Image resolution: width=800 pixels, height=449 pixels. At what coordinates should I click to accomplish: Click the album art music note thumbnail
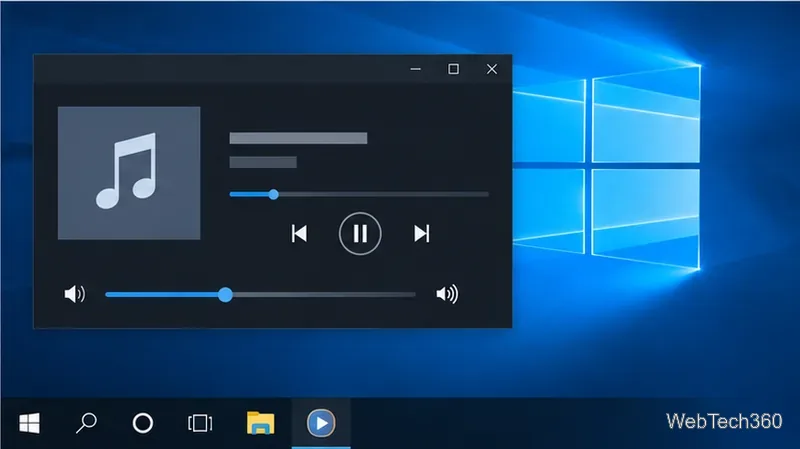[x=129, y=173]
